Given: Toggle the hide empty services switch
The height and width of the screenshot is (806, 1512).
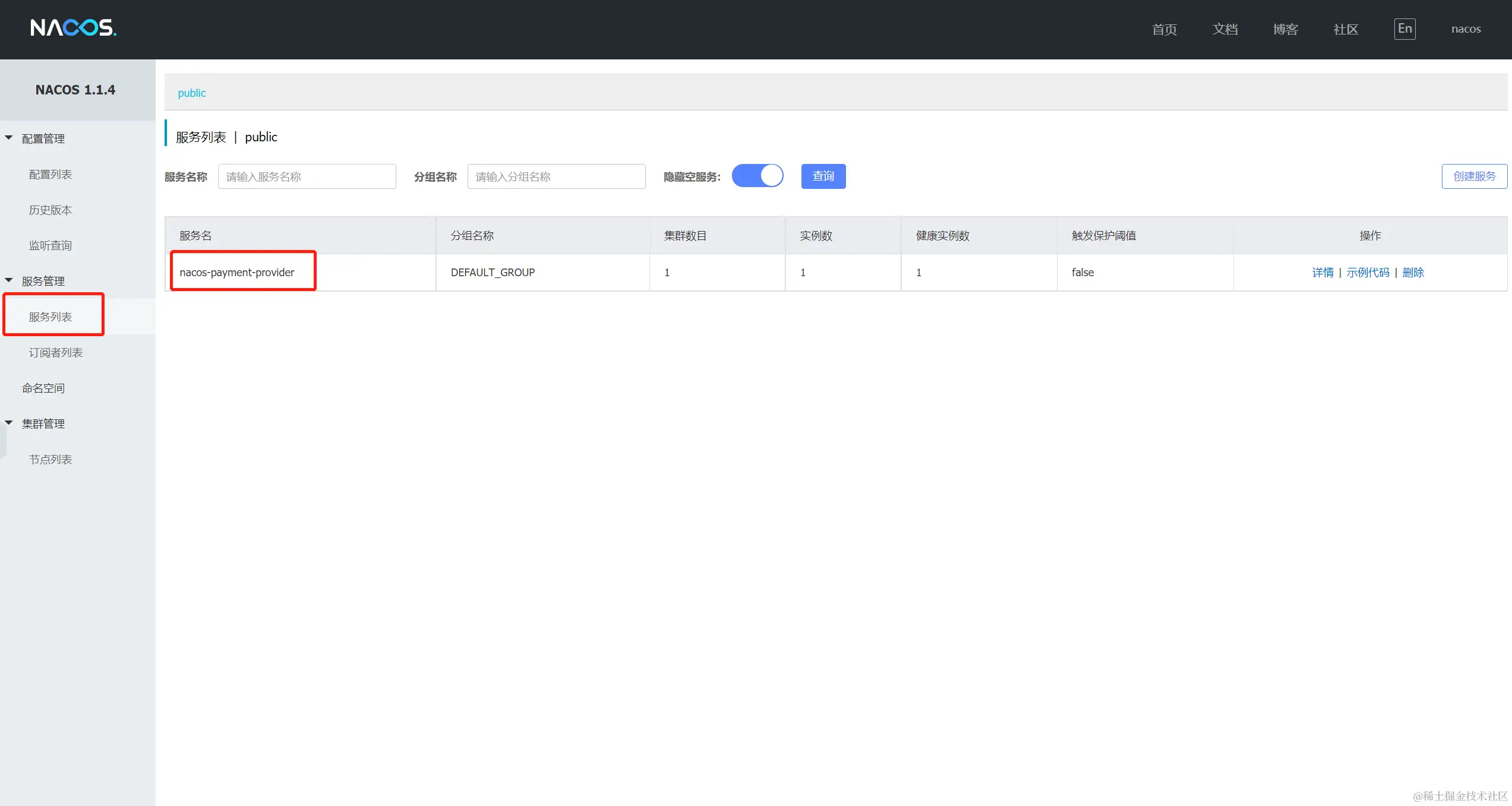Looking at the screenshot, I should pos(757,176).
